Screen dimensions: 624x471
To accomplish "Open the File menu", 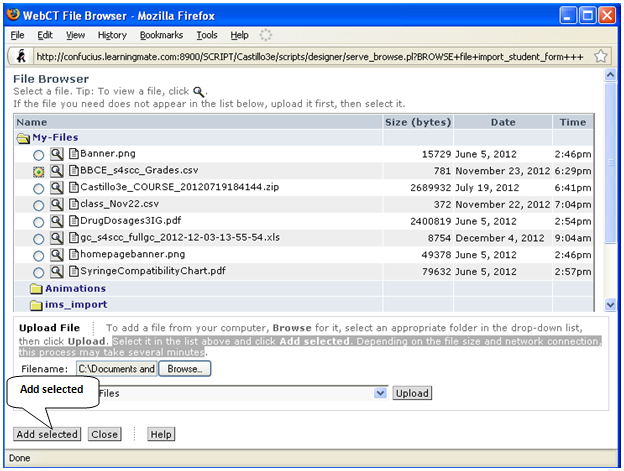I will (x=17, y=35).
